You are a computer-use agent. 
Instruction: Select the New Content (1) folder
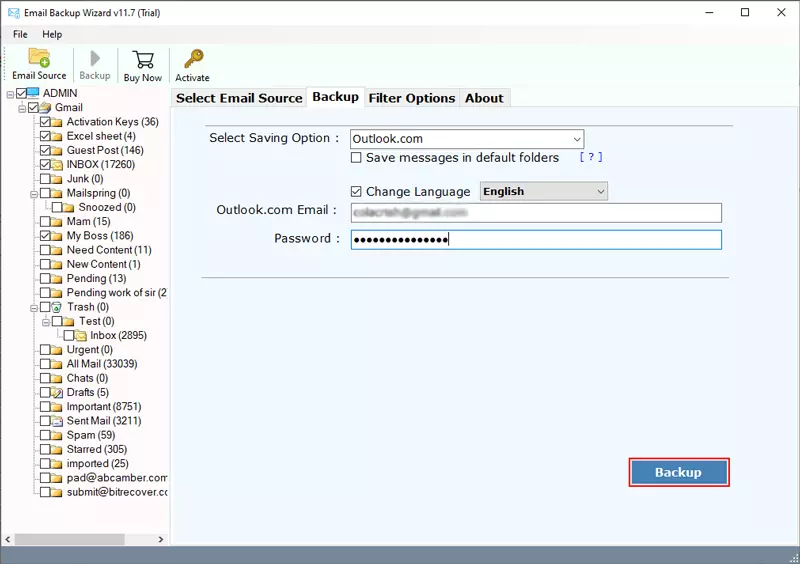pyautogui.click(x=104, y=264)
